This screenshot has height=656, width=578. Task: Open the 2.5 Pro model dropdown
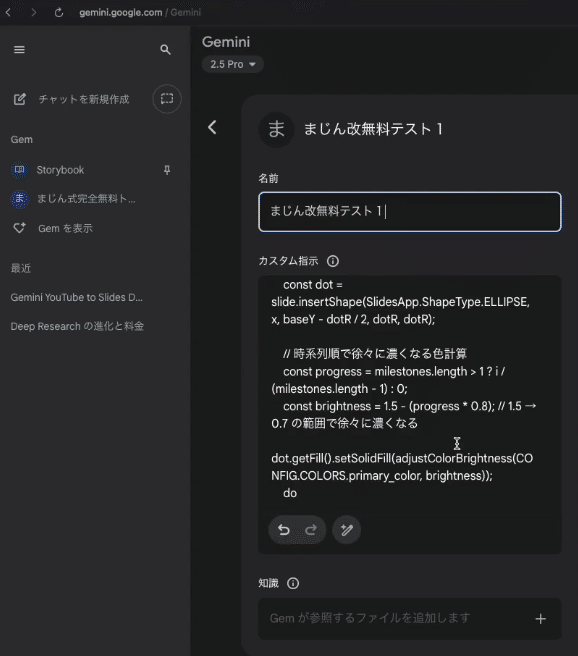tap(233, 64)
